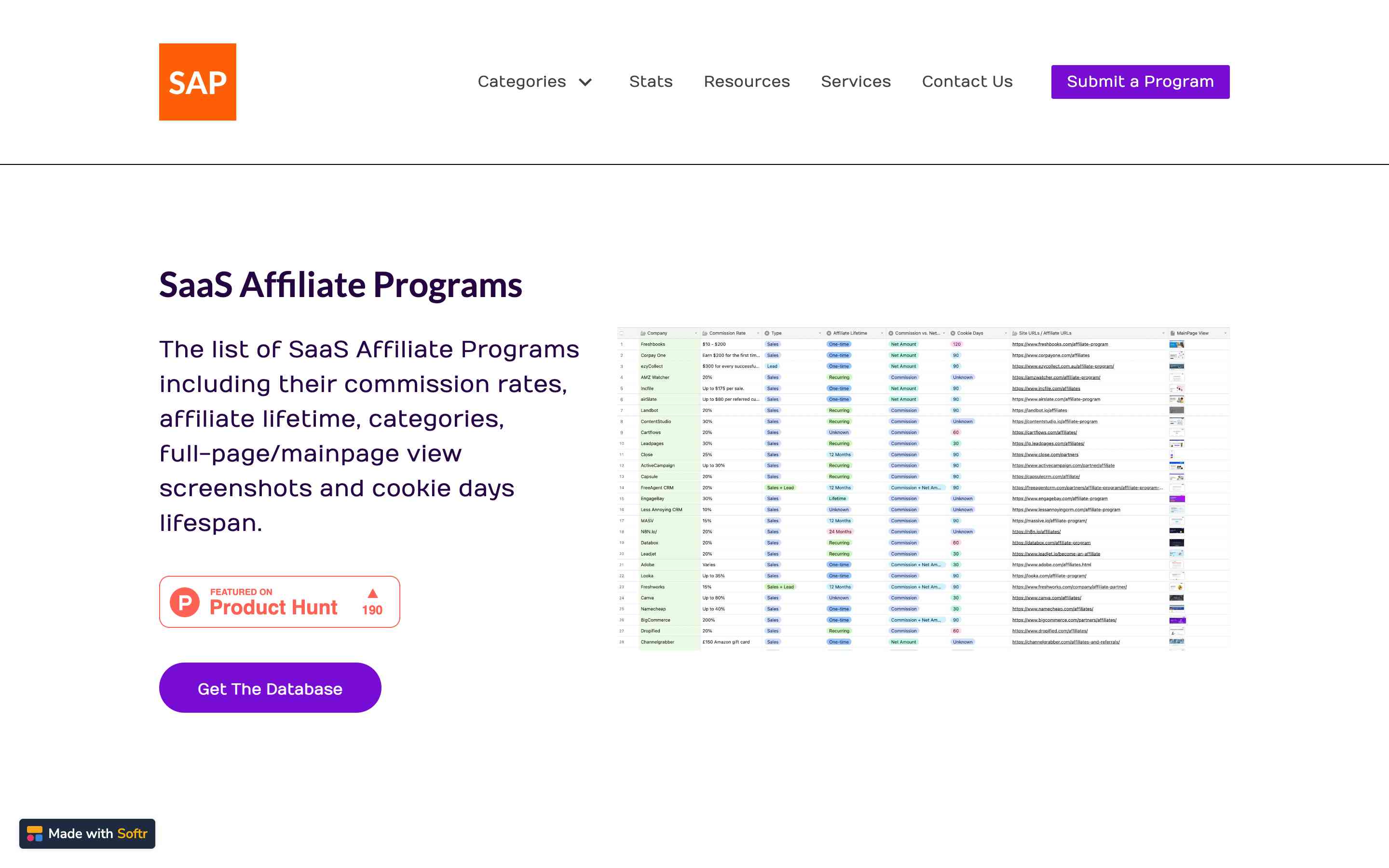Click the Get The Database button
This screenshot has height=868, width=1389.
(270, 688)
